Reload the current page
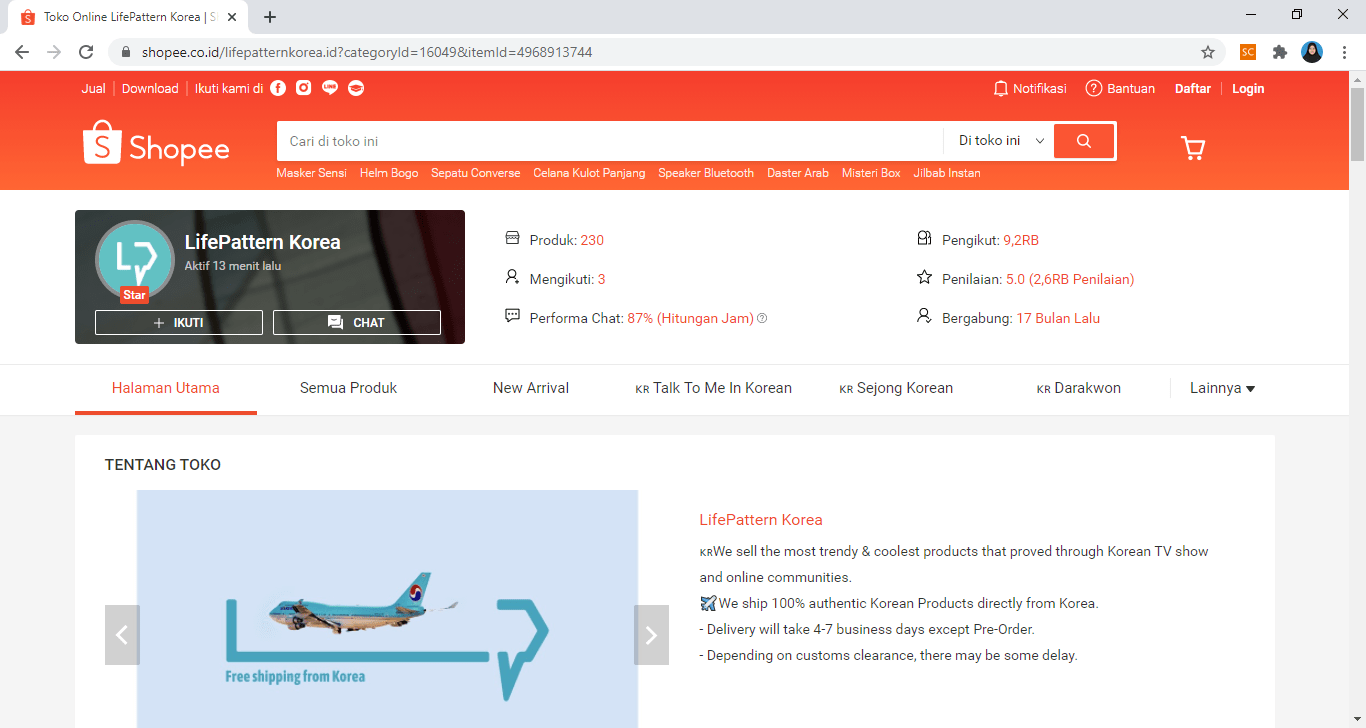Image resolution: width=1366 pixels, height=728 pixels. 86,52
